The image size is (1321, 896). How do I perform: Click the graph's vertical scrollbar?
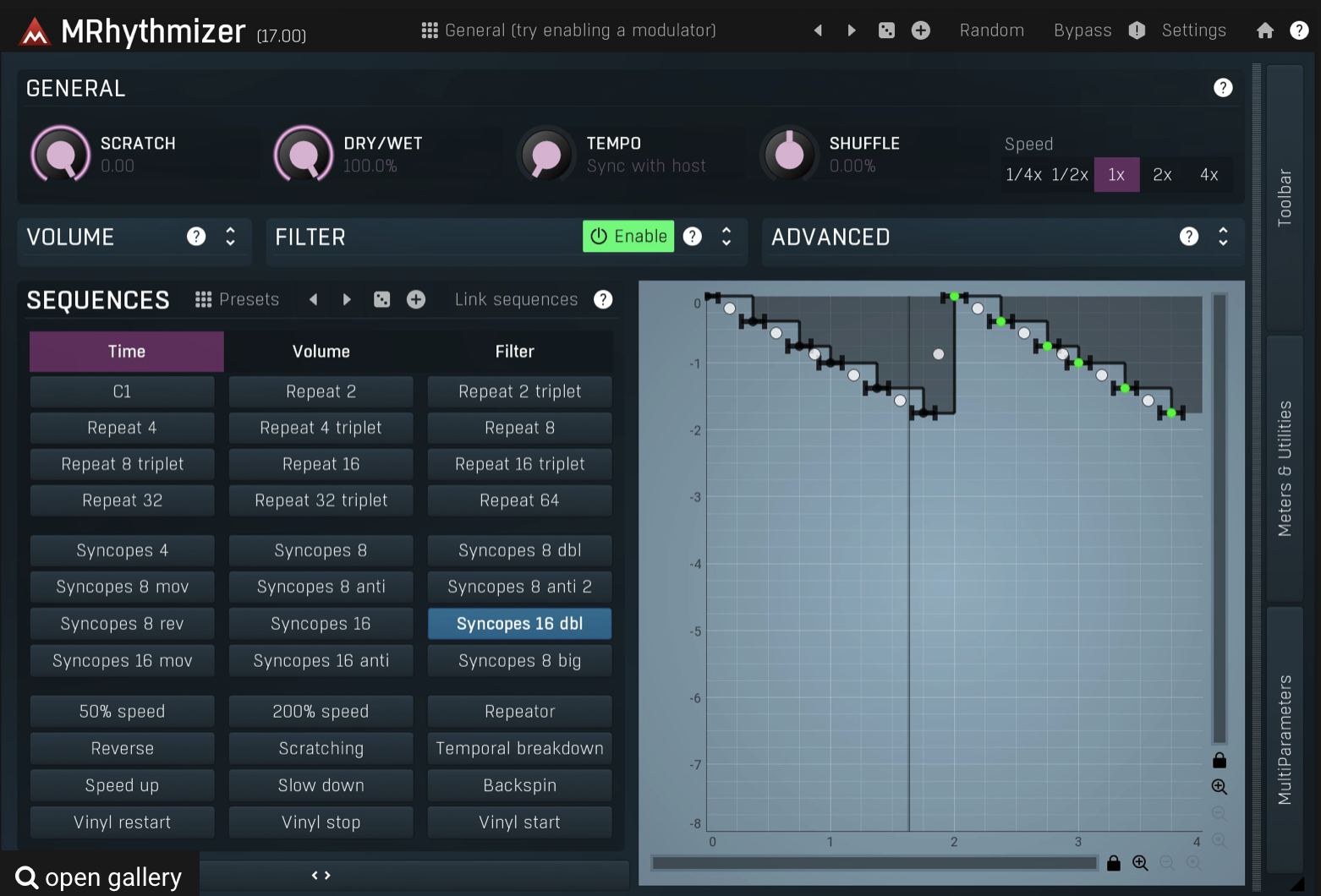point(1220,519)
